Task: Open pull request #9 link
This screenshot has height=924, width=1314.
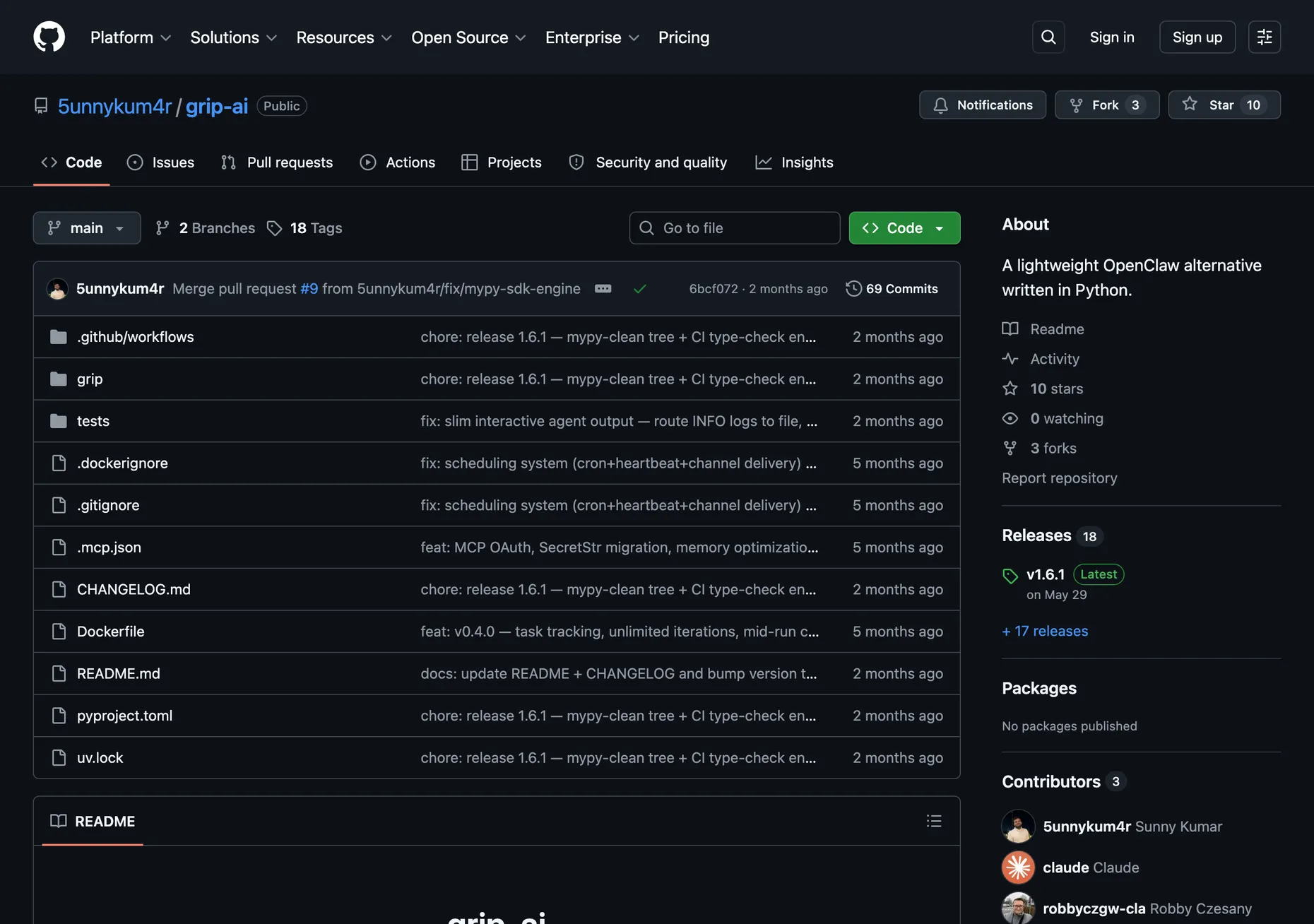Action: coord(309,288)
